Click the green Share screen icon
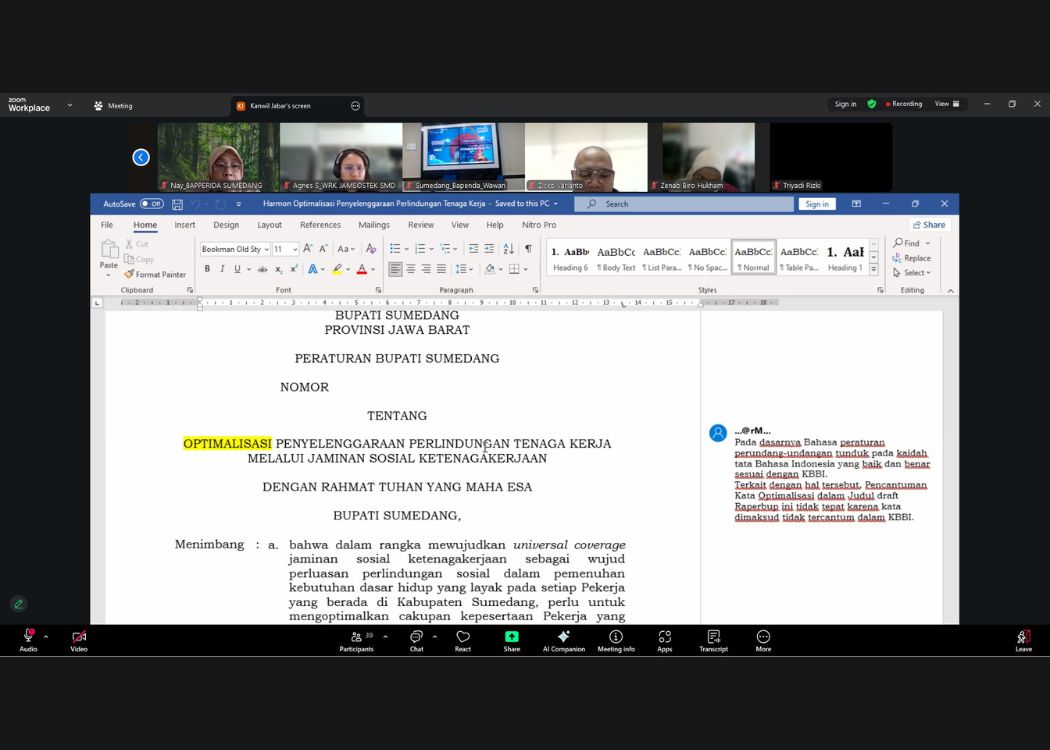This screenshot has width=1050, height=750. (512, 638)
